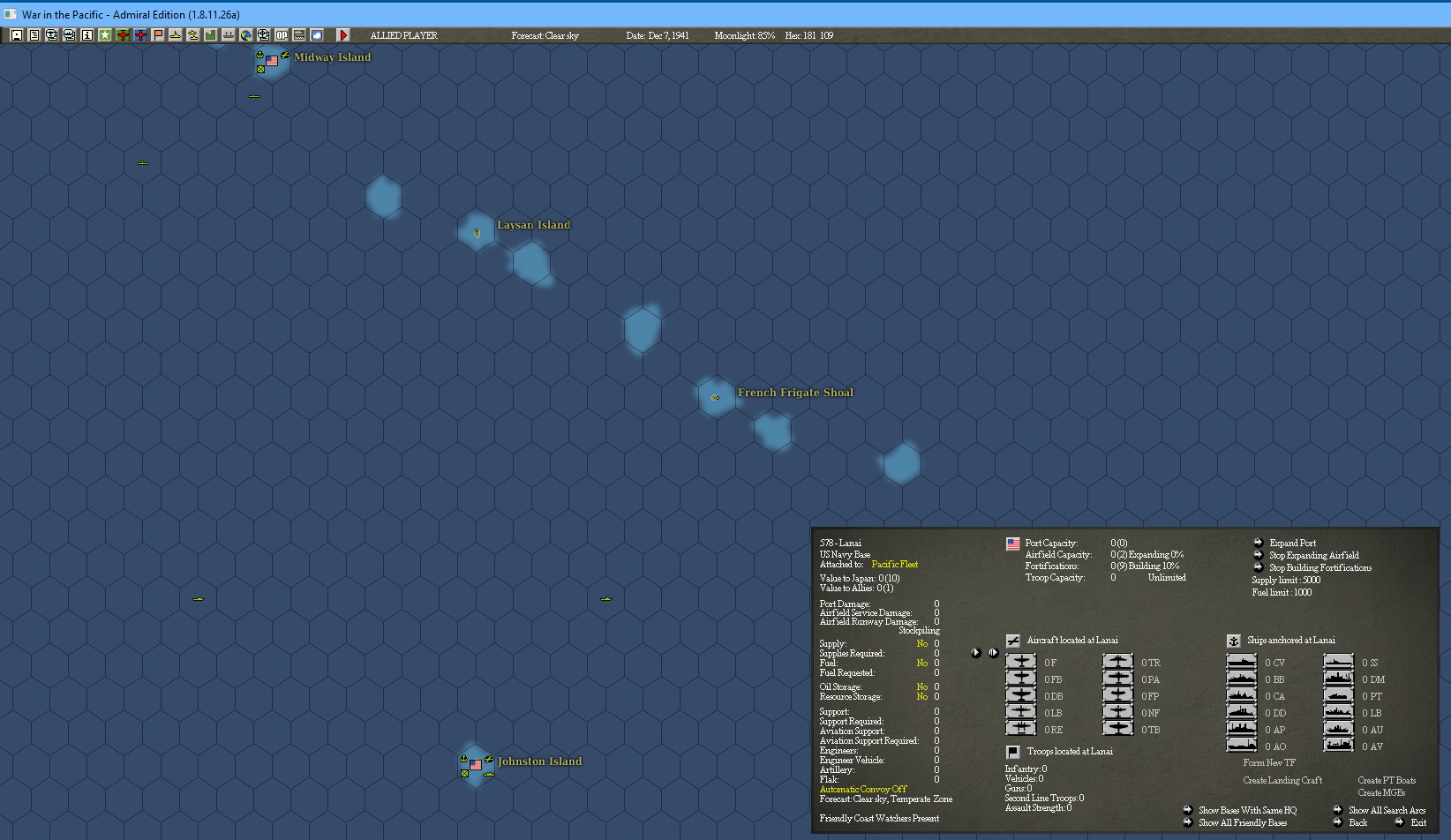Viewport: 1451px width, 840px height.
Task: Click the cloud weather toolbar icon
Action: pyautogui.click(x=317, y=35)
